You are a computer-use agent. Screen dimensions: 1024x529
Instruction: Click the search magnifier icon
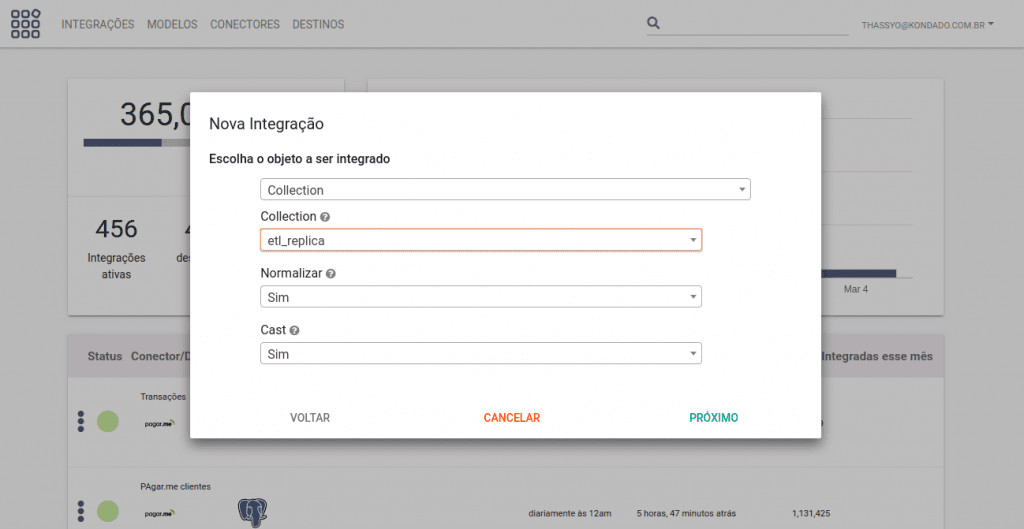[654, 23]
